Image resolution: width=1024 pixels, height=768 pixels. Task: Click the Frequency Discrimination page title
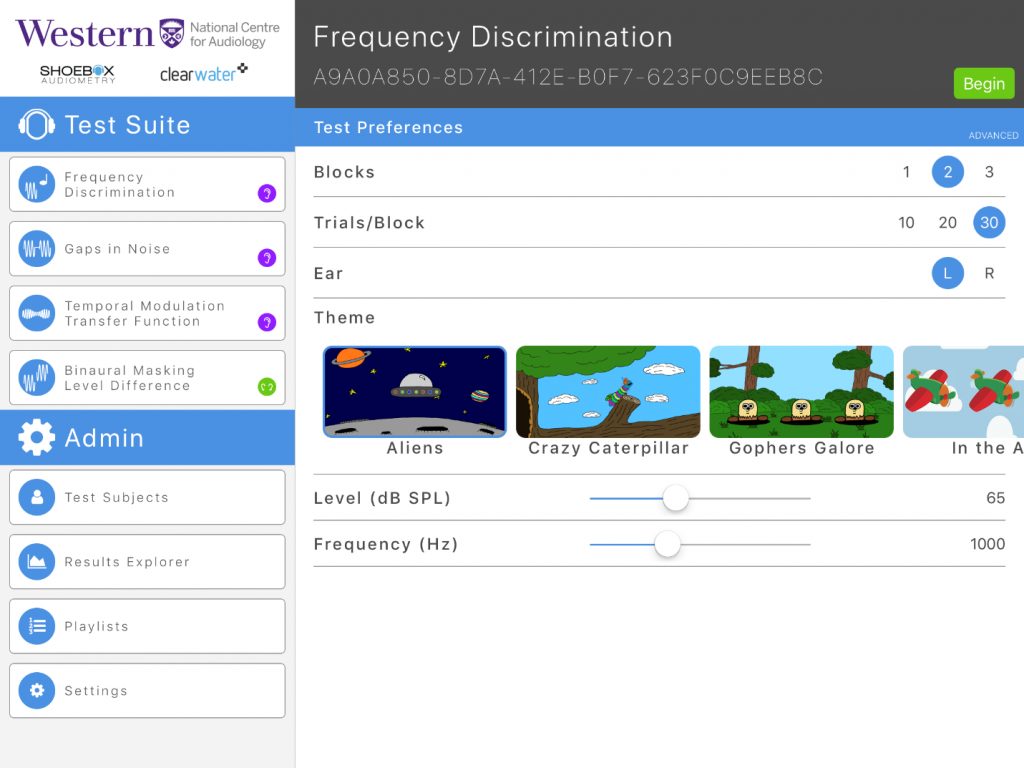pos(493,37)
